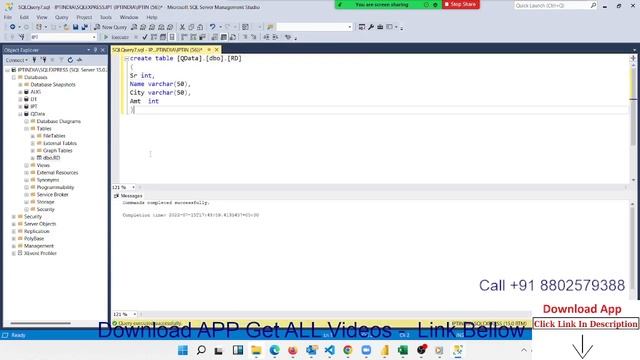This screenshot has height=360, width=640.
Task: Open the Window menu
Action: (x=129, y=17)
